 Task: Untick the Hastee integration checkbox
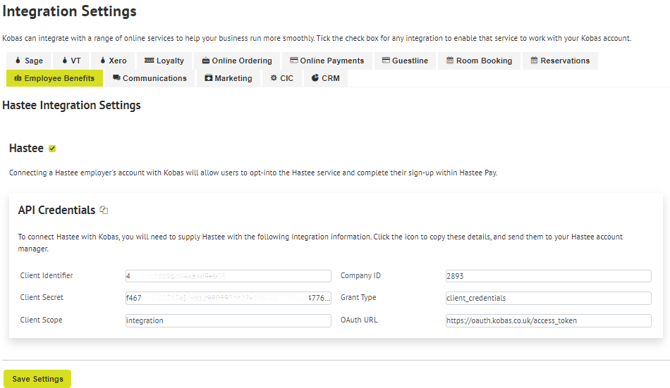(x=52, y=148)
